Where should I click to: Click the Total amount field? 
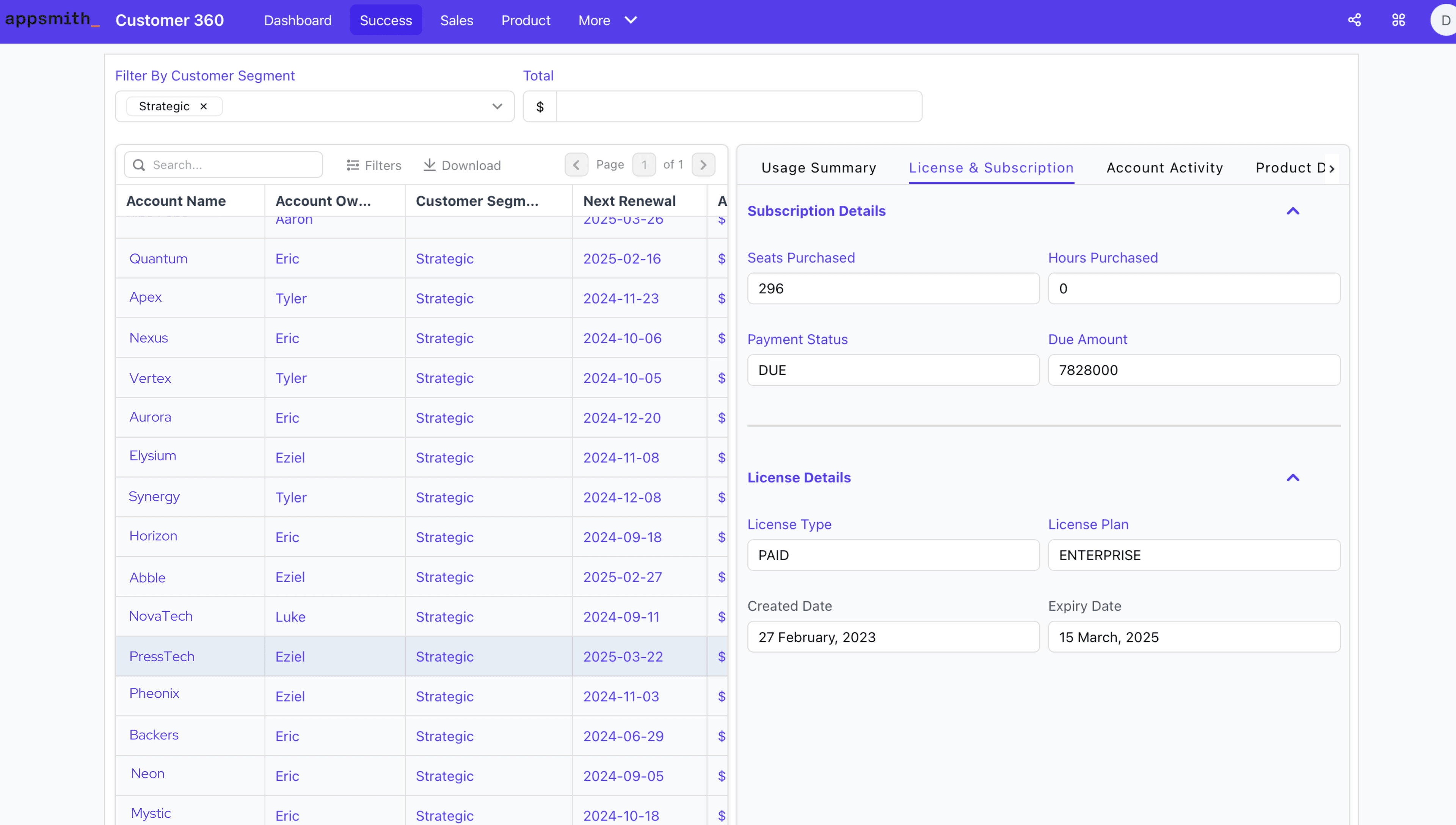point(738,106)
